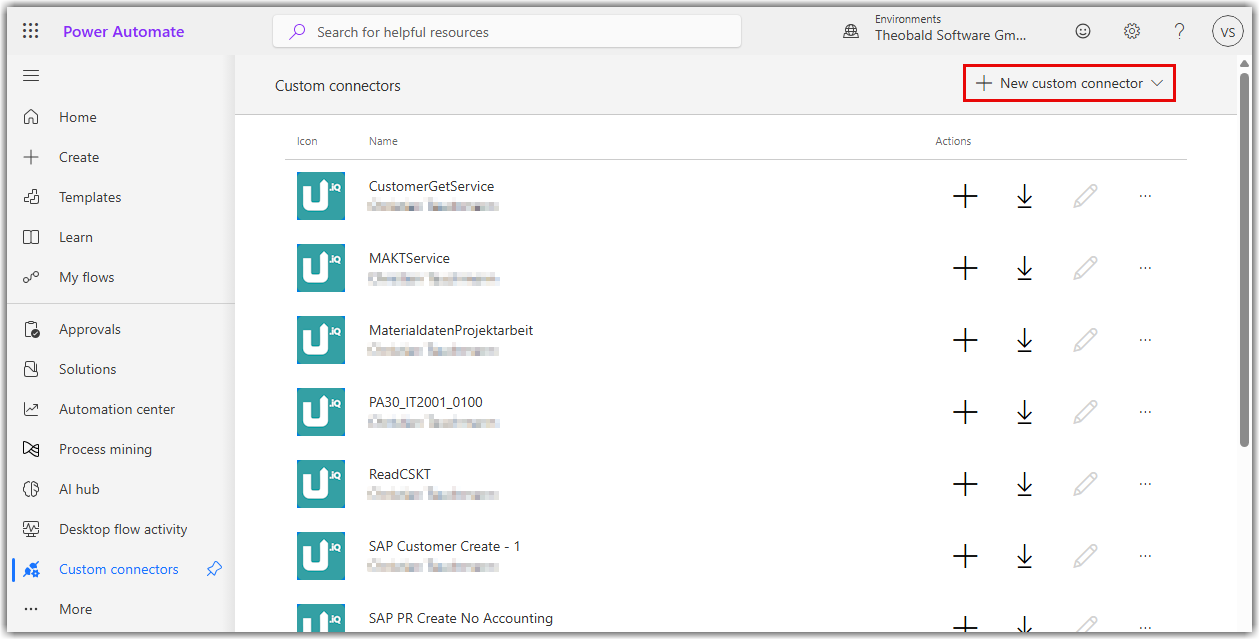This screenshot has width=1260, height=640.
Task: Download the MAKTService connector
Action: [1024, 268]
